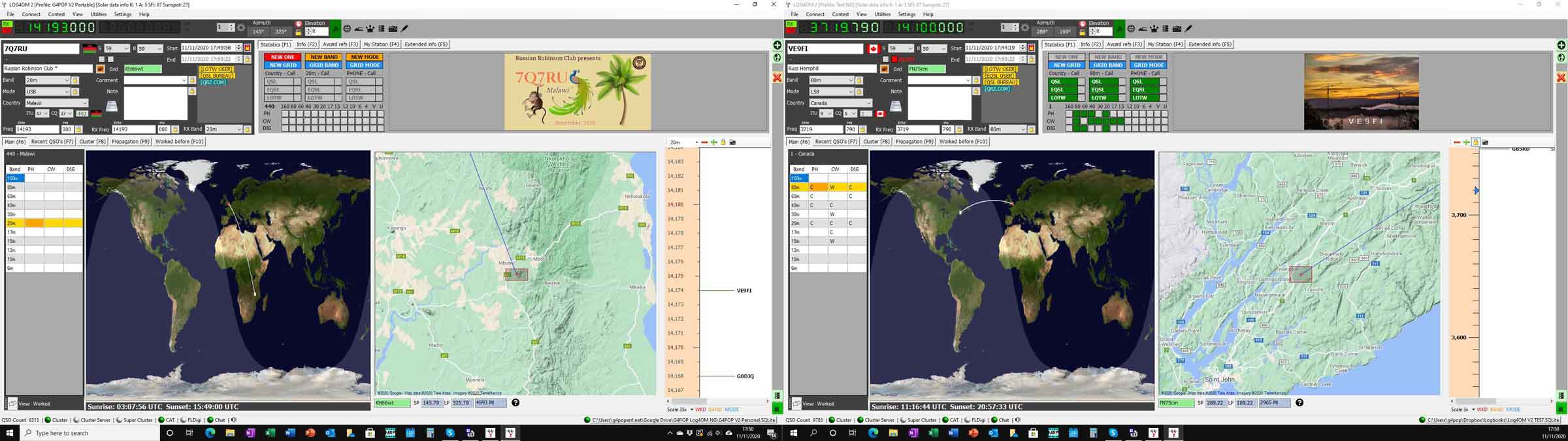This screenshot has width=1568, height=441.
Task: Zoom in VE9FI window band map with green plus
Action: click(x=1467, y=142)
